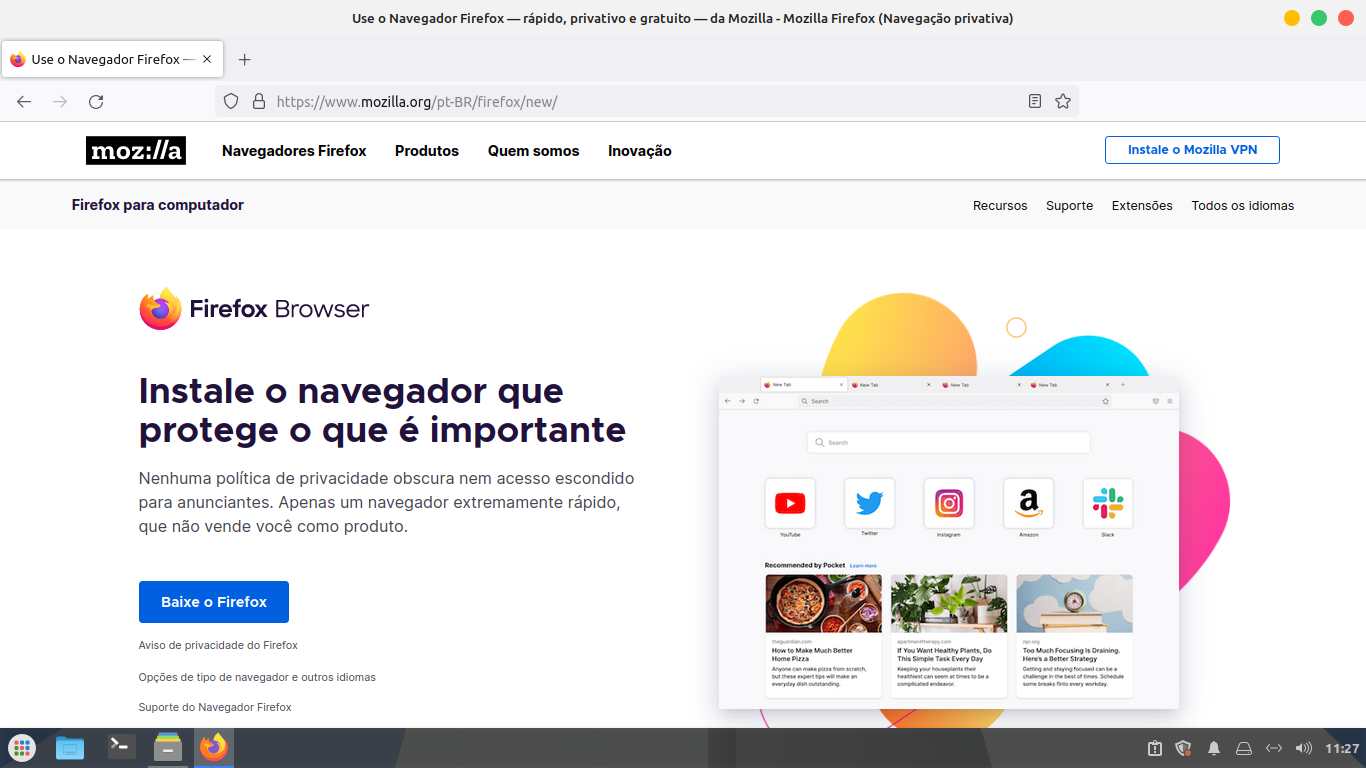
Task: Click the Firefox Browser logo
Action: pos(254,309)
